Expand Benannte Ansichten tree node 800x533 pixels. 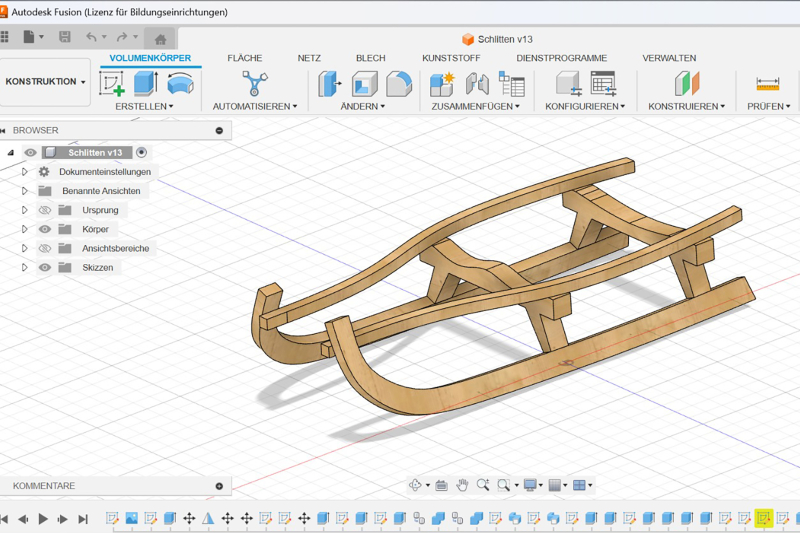pyautogui.click(x=24, y=191)
